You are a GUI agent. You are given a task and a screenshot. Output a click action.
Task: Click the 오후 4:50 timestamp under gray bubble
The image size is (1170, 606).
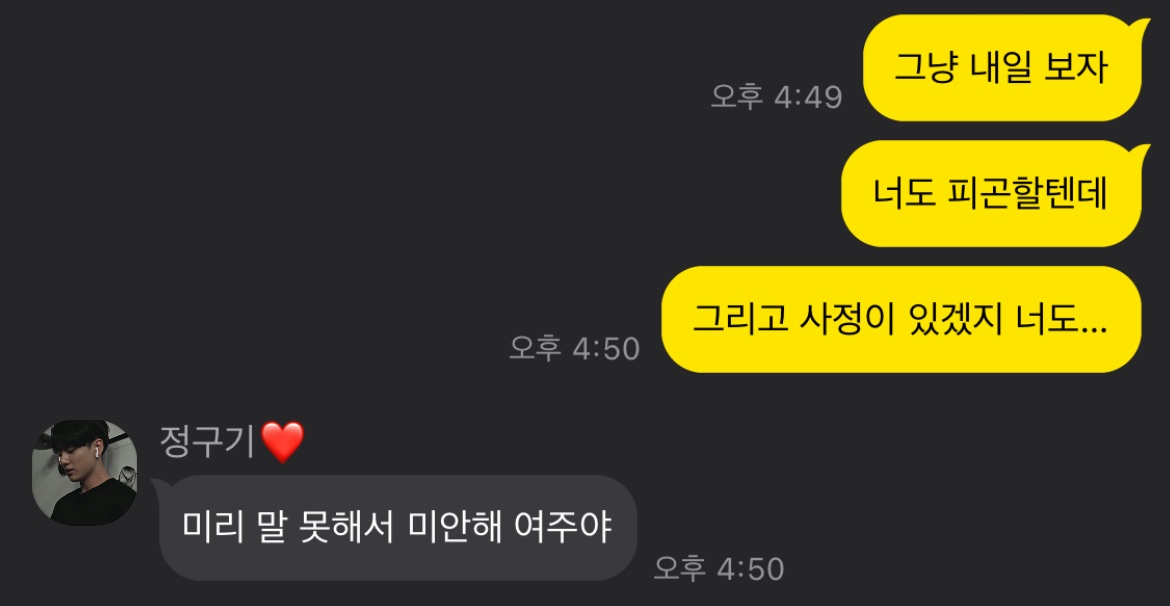(719, 569)
